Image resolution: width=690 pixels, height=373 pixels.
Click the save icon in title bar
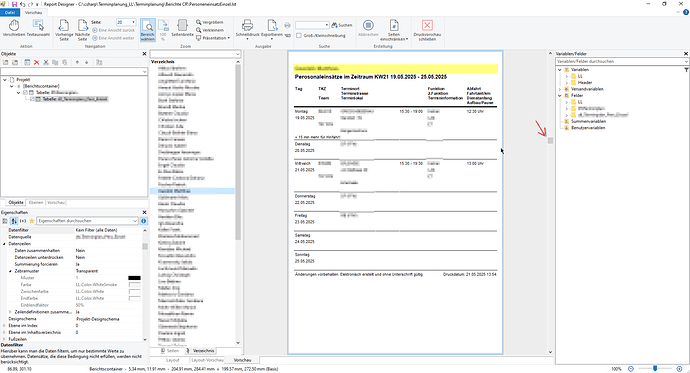[14, 4]
